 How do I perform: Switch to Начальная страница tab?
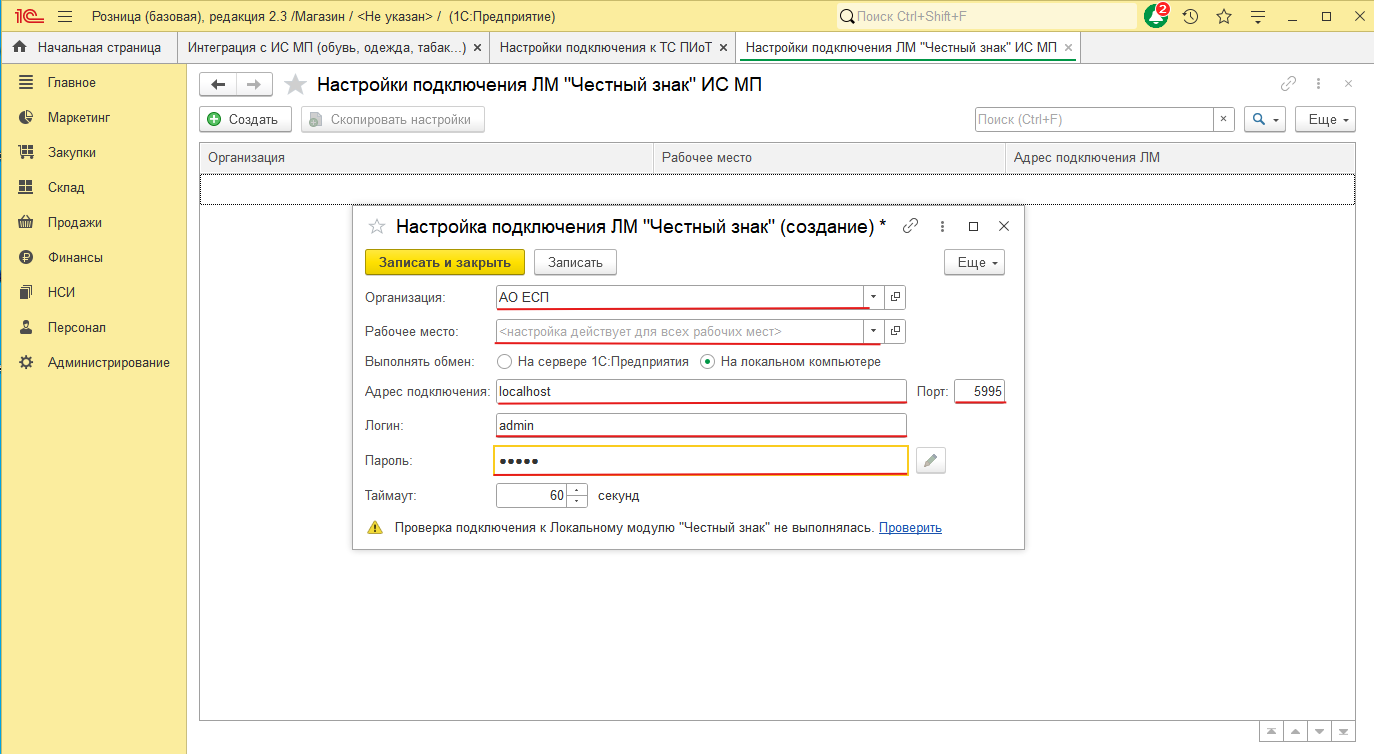pyautogui.click(x=88, y=47)
